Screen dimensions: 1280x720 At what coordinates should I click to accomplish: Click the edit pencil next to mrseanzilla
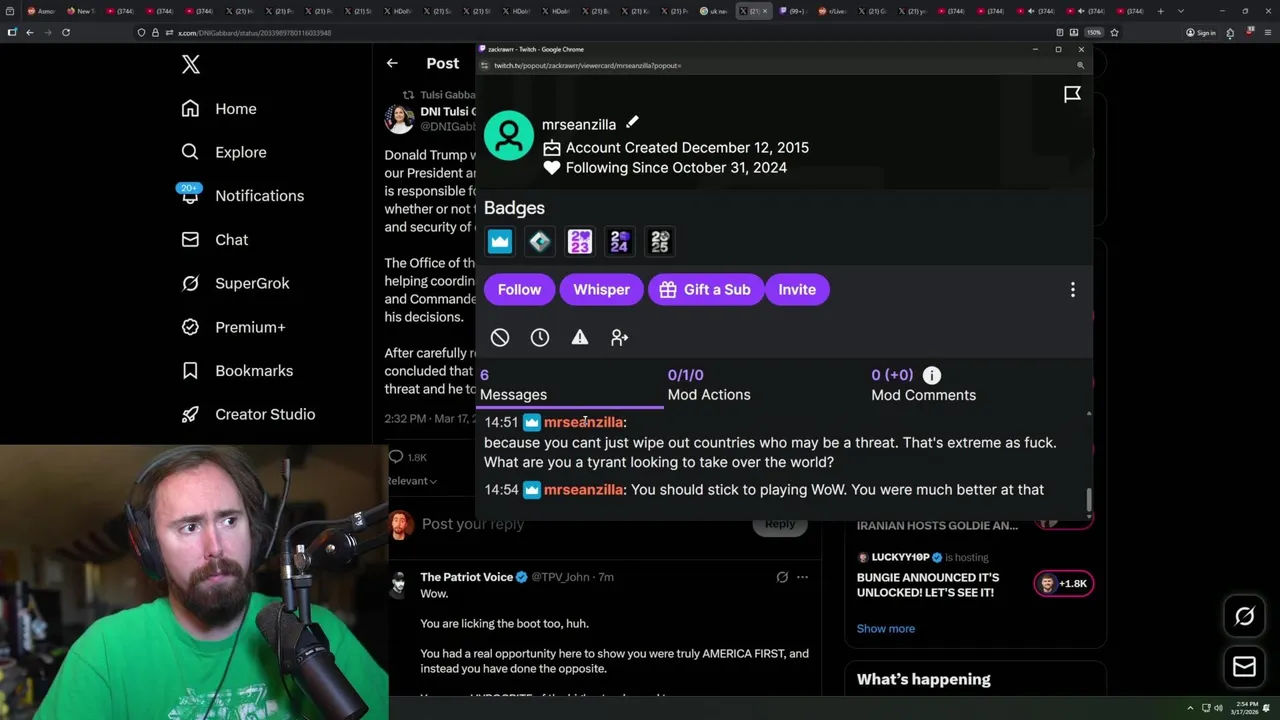[632, 123]
